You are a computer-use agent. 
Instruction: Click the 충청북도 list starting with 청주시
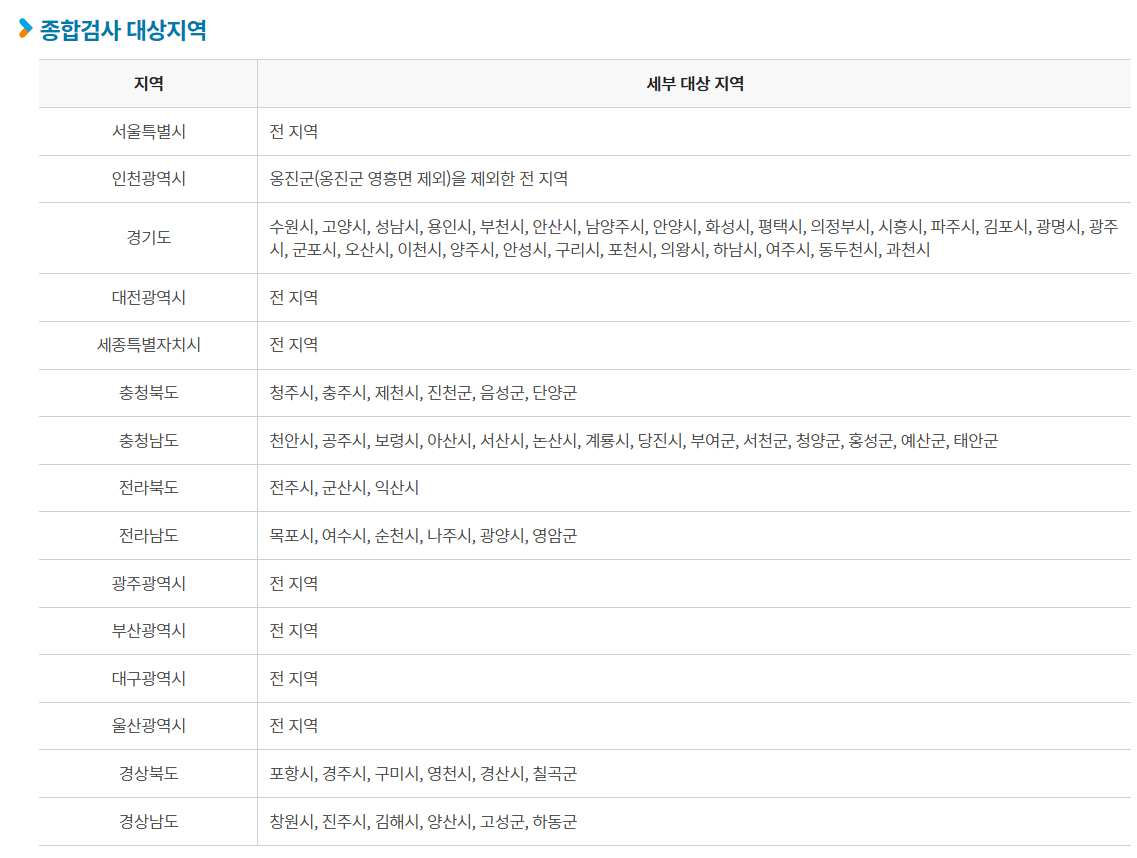coord(423,392)
